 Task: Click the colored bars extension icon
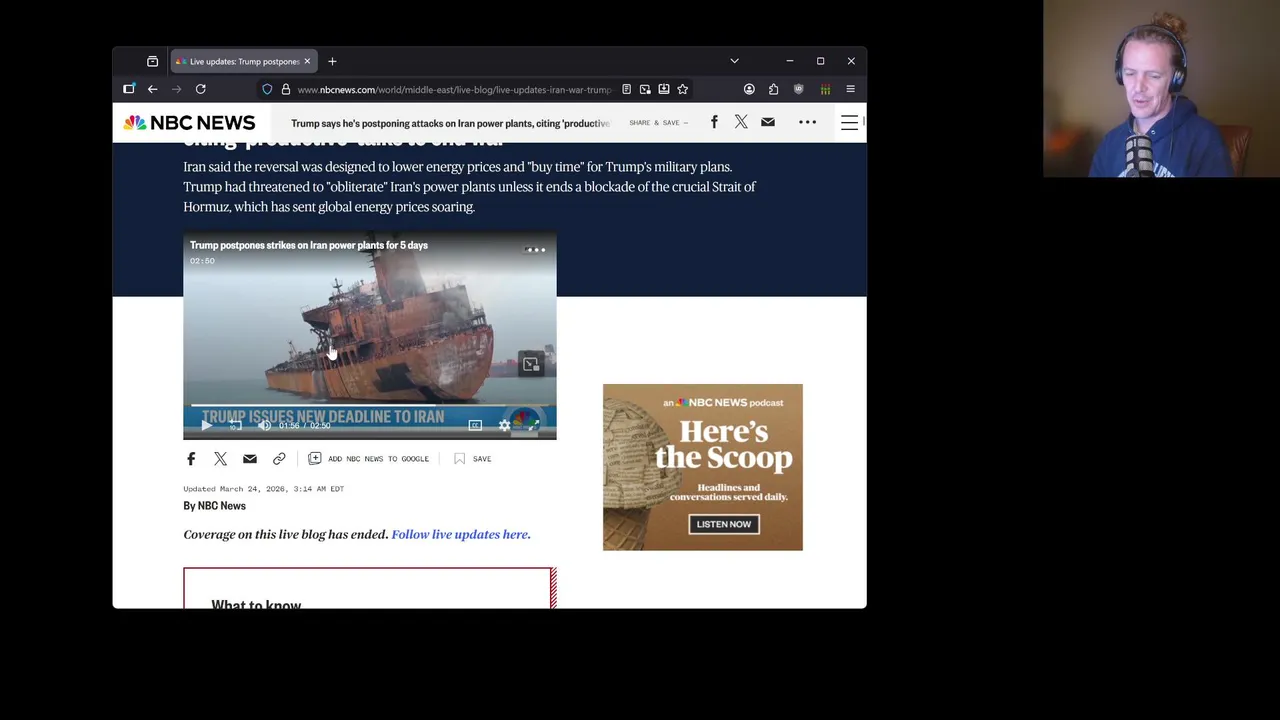[825, 89]
